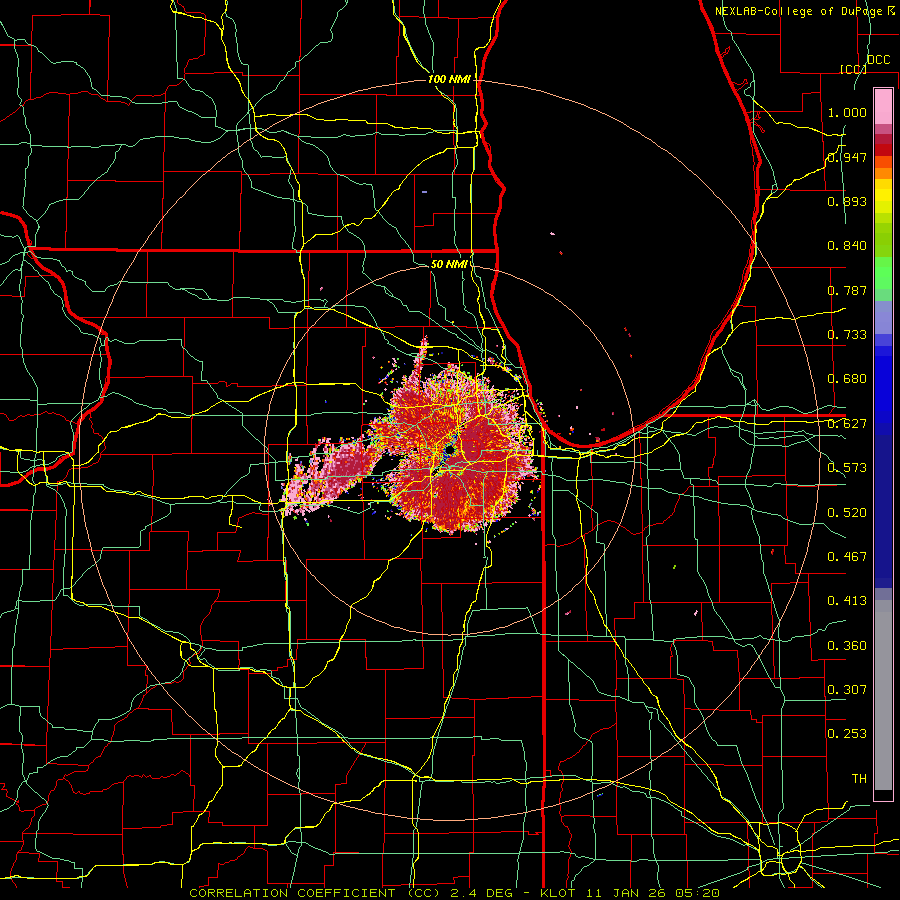900x900 pixels.
Task: Click the DCC label above the legend
Action: pos(879,60)
